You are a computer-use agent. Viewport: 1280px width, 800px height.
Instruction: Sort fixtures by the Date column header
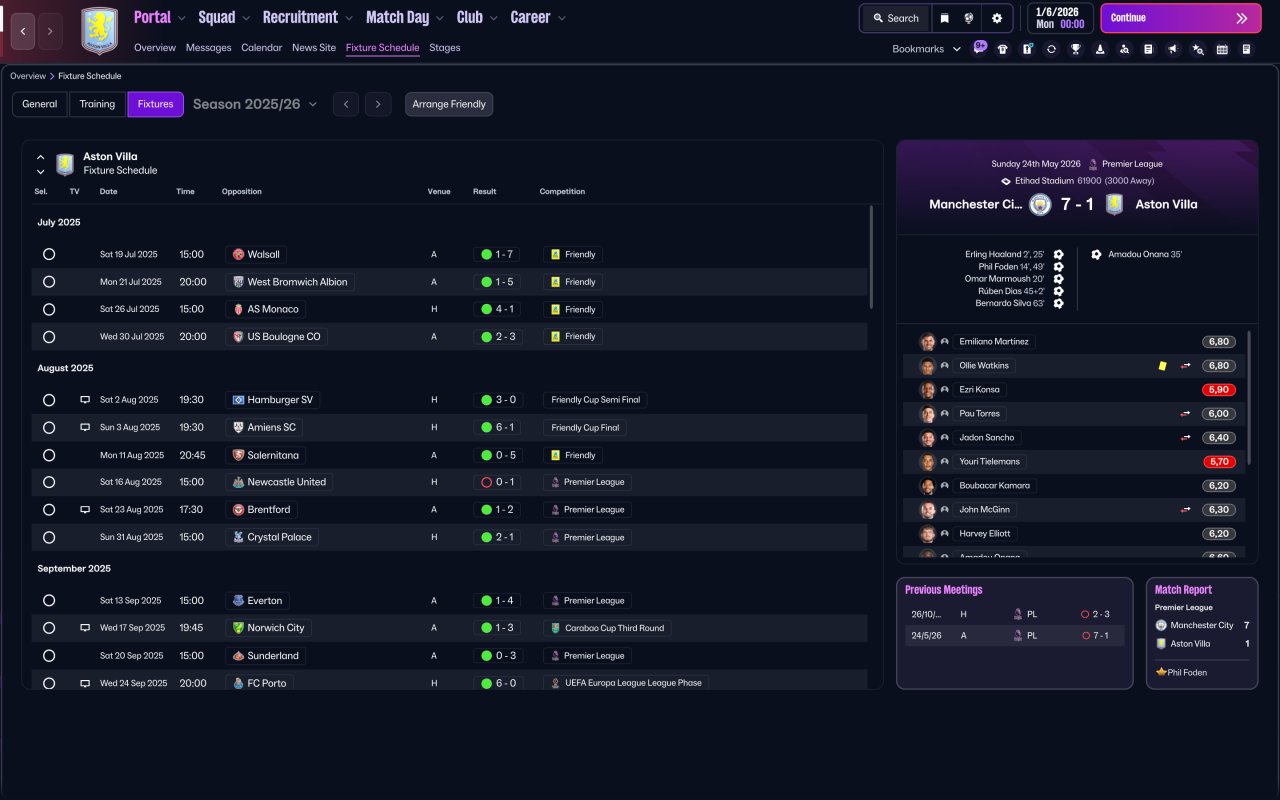click(108, 192)
